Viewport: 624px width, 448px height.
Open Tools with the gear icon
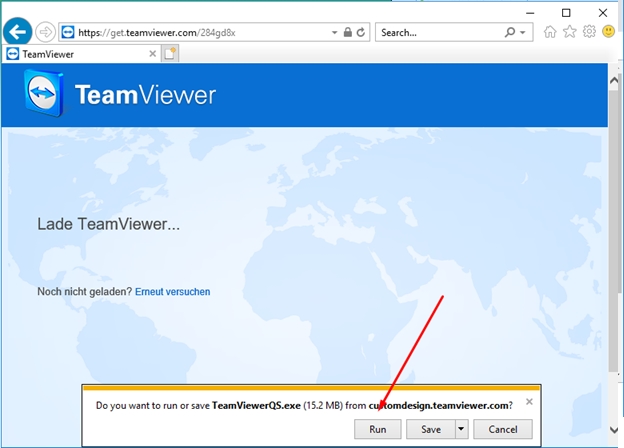click(589, 31)
